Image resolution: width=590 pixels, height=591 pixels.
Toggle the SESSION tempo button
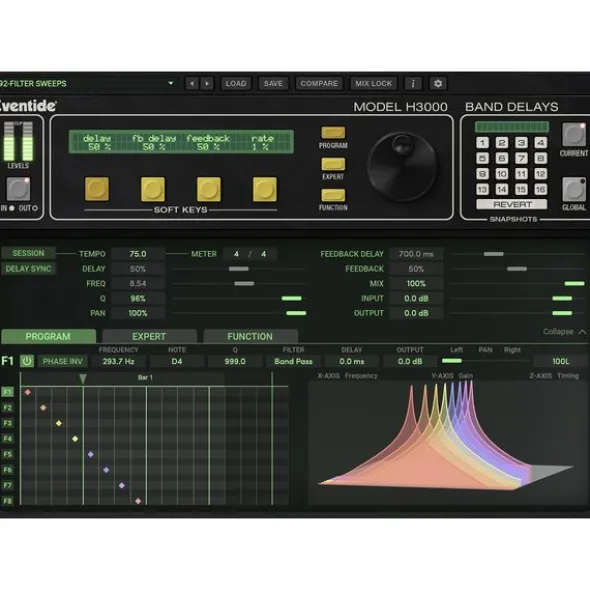[28, 253]
